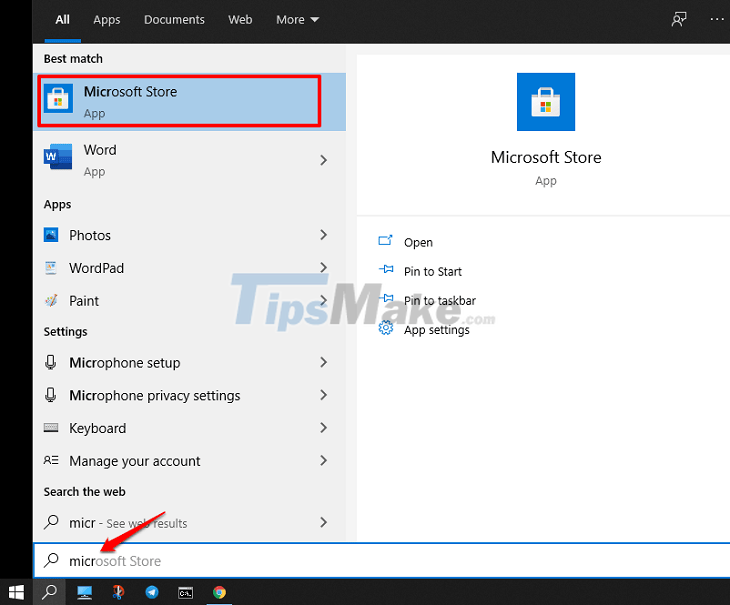Switch to the Documents tab
The width and height of the screenshot is (730, 605).
tap(174, 20)
